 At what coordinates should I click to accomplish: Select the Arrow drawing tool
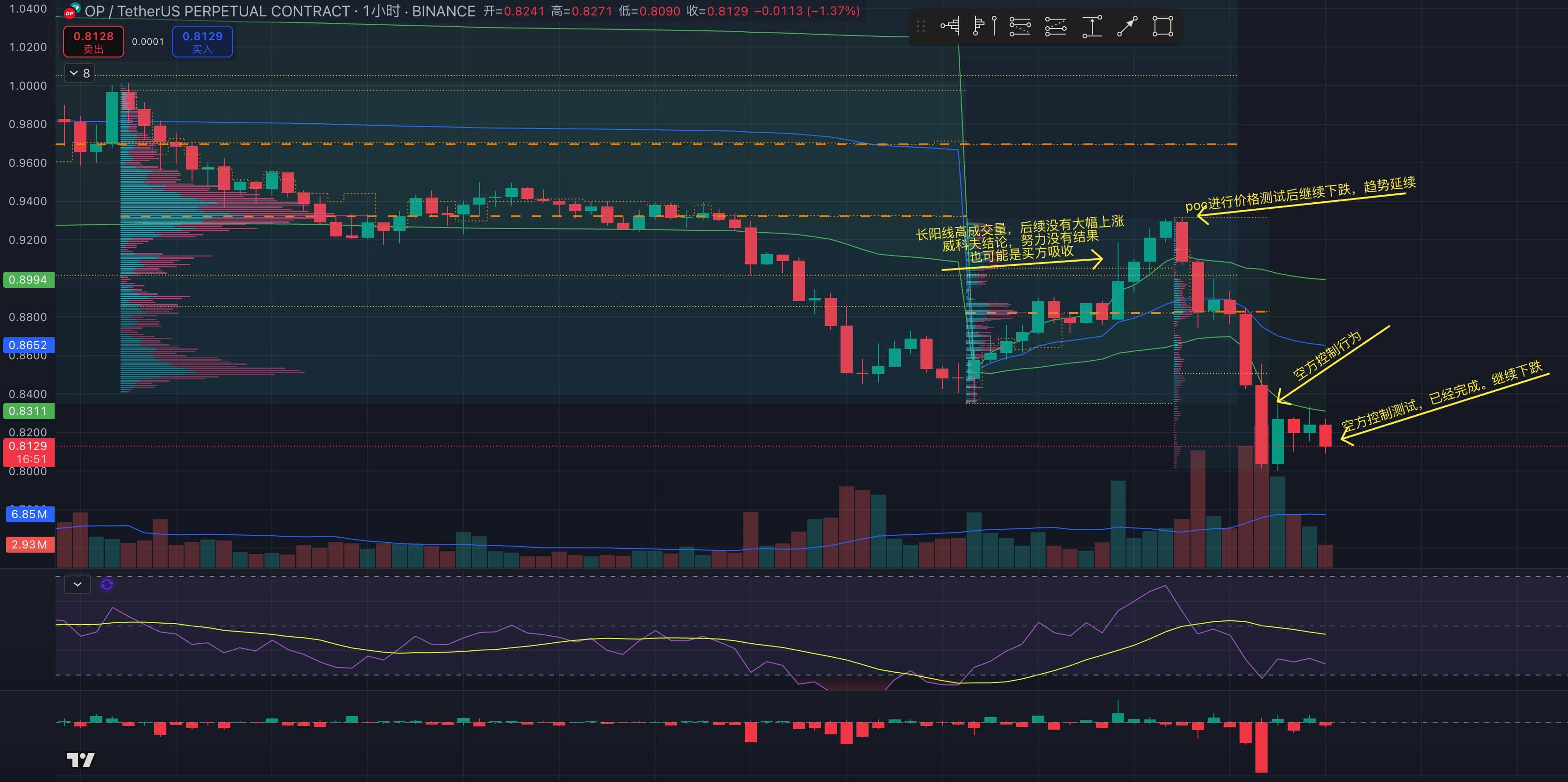(1127, 26)
